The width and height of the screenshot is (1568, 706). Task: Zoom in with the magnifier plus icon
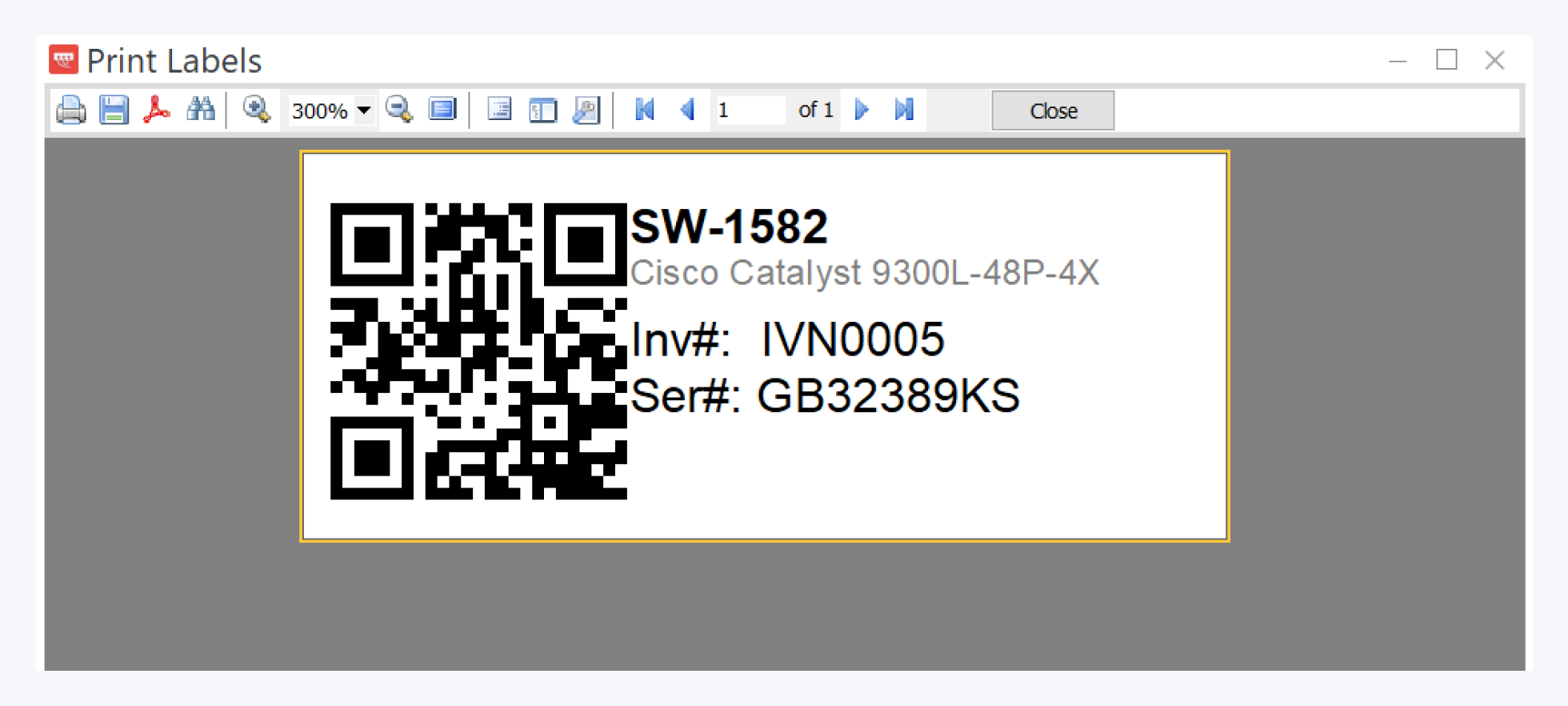pyautogui.click(x=256, y=110)
